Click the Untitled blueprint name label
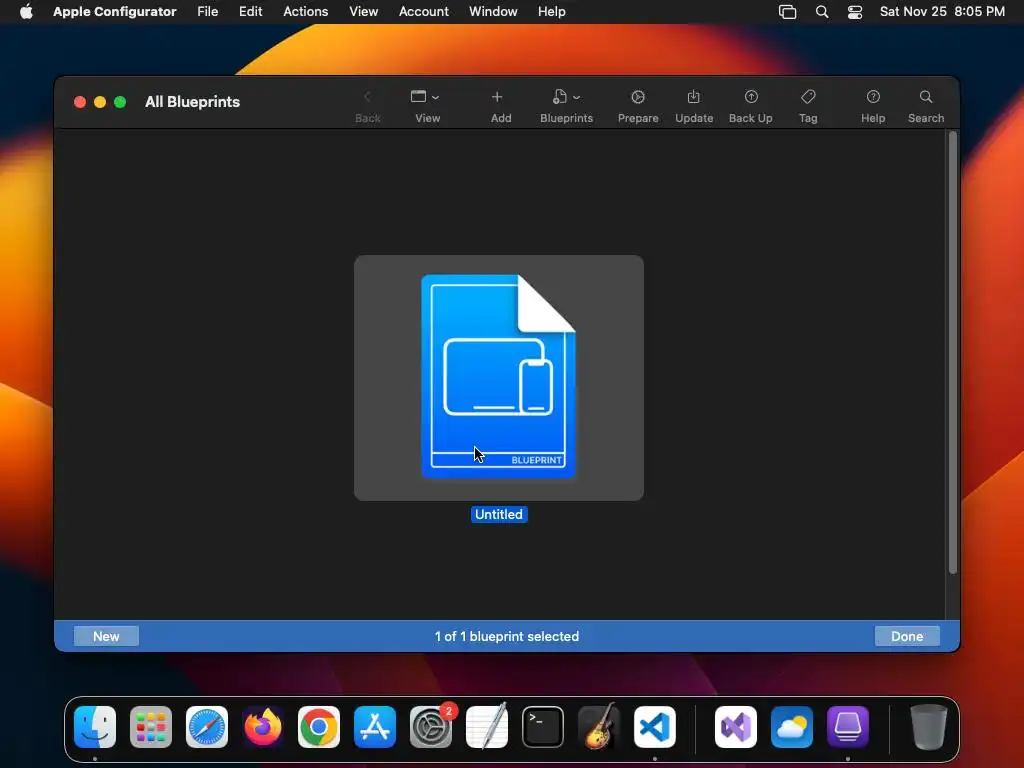 pos(499,515)
